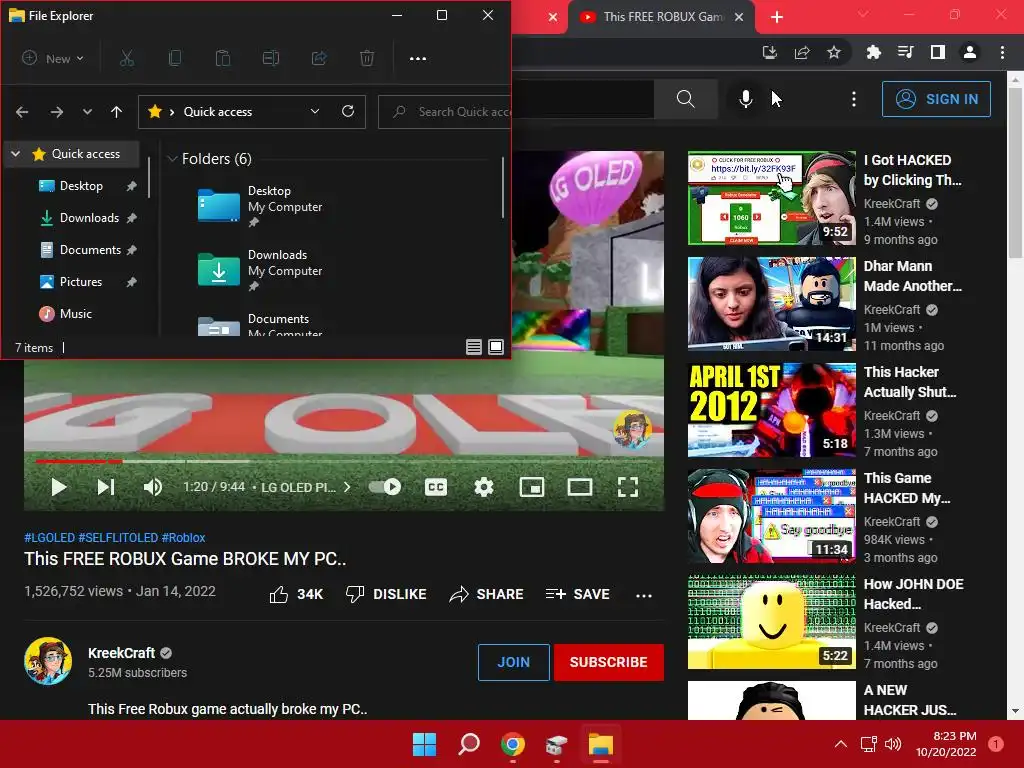This screenshot has width=1024, height=768.
Task: Expand the address bar history dropdown
Action: (315, 111)
